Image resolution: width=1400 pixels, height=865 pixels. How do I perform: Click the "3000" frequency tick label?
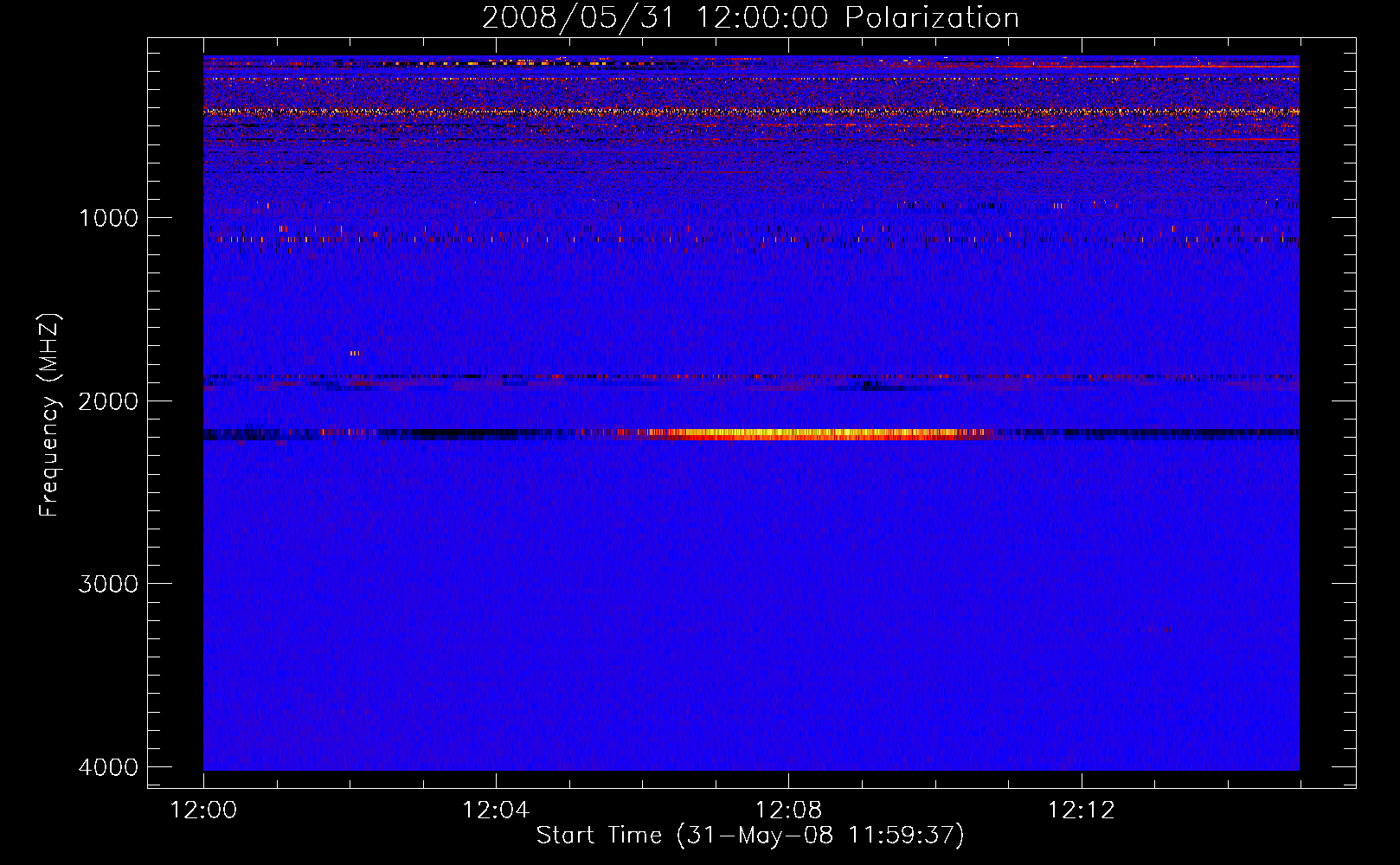108,584
